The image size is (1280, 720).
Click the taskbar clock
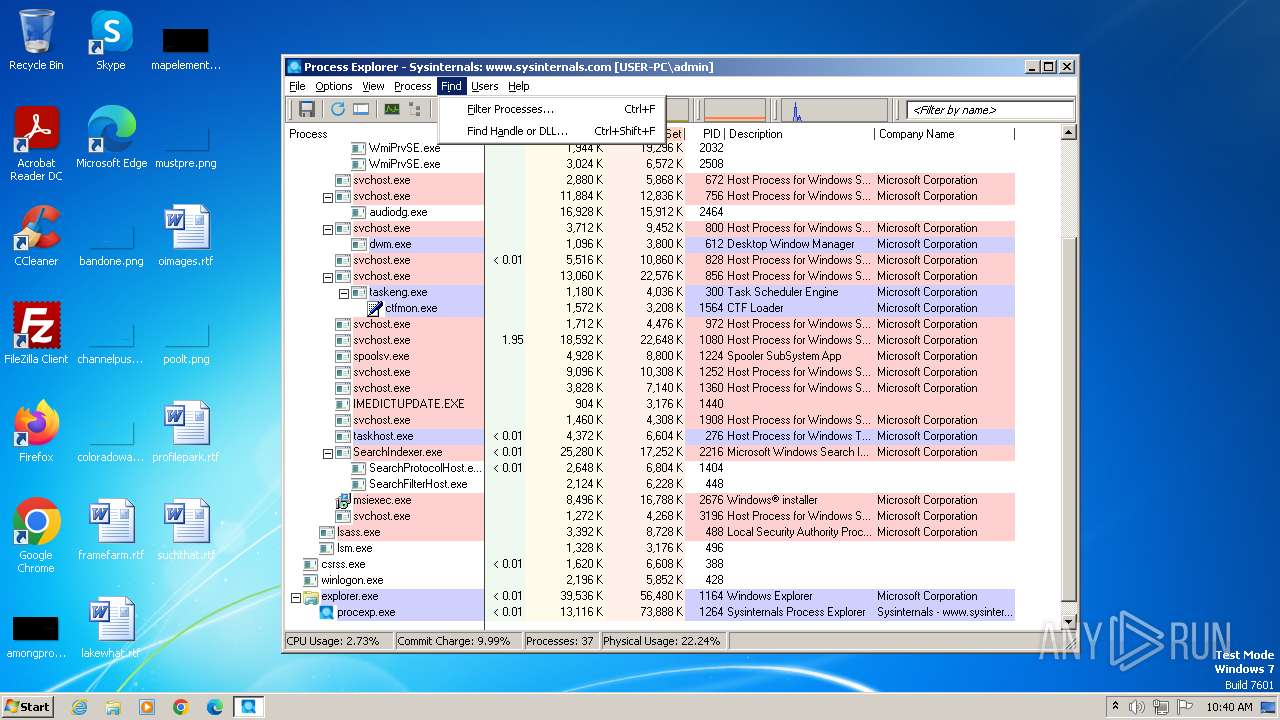coord(1229,707)
